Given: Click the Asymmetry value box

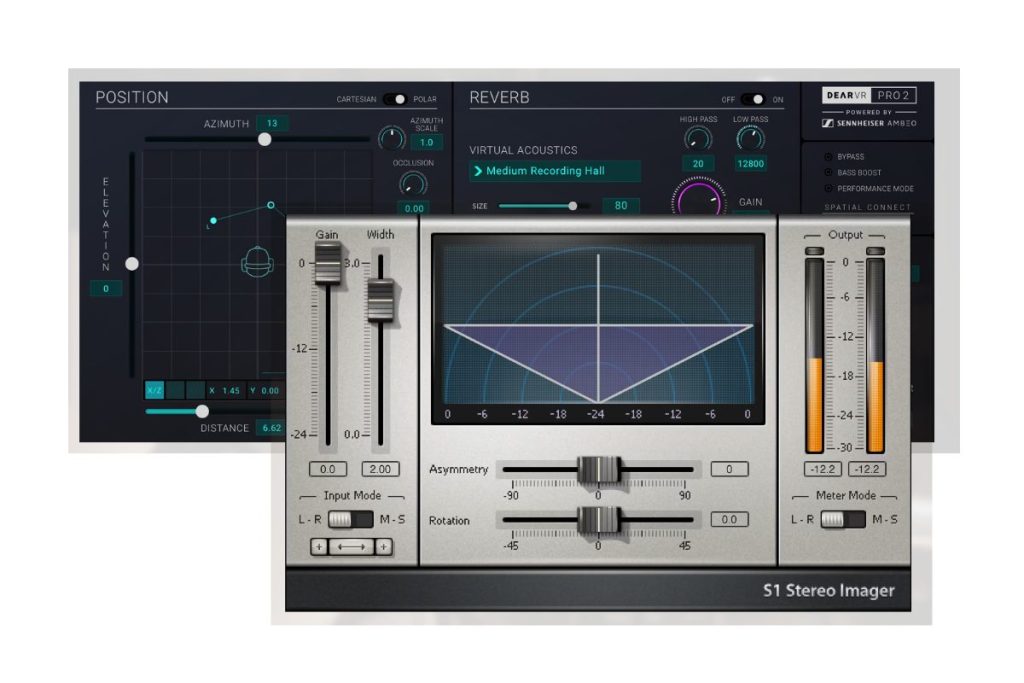Looking at the screenshot, I should pyautogui.click(x=729, y=469).
